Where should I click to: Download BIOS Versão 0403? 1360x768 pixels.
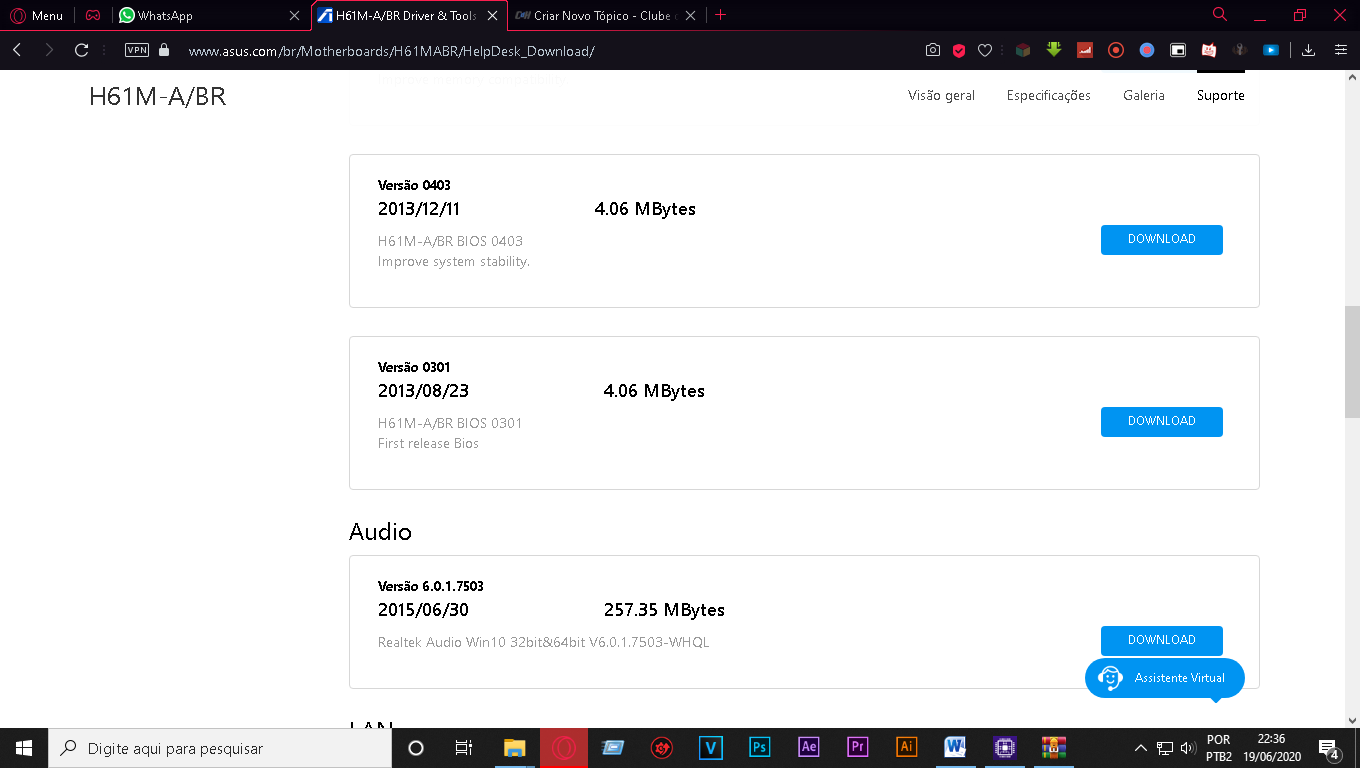[1161, 240]
